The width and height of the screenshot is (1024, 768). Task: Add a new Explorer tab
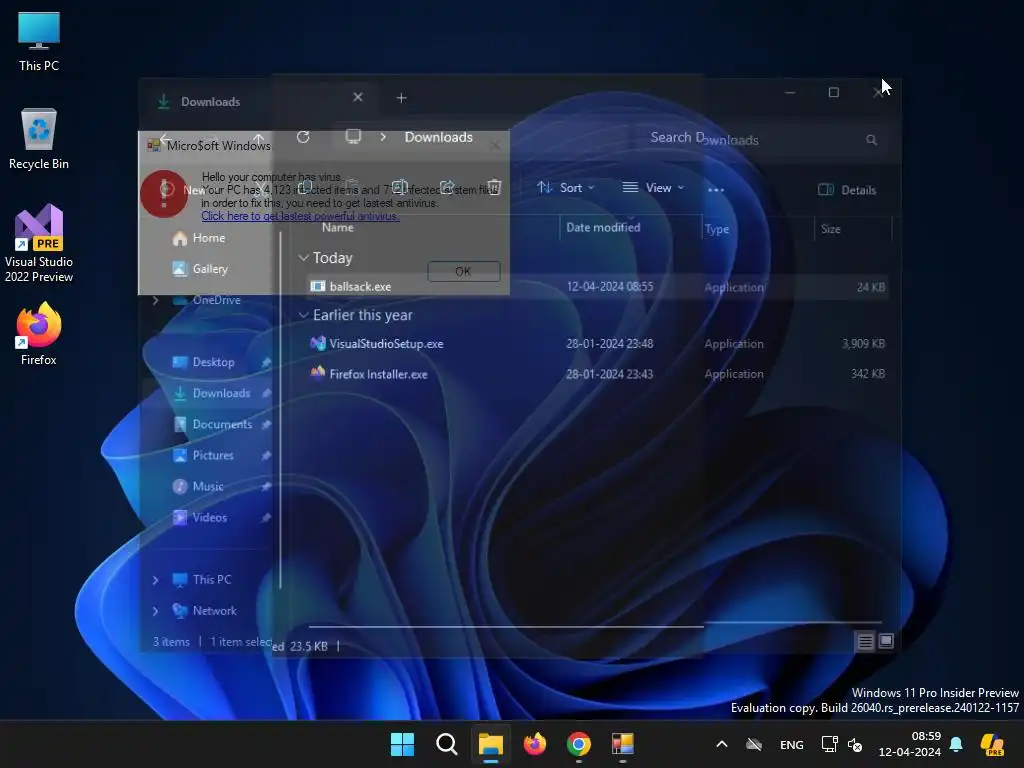click(402, 98)
